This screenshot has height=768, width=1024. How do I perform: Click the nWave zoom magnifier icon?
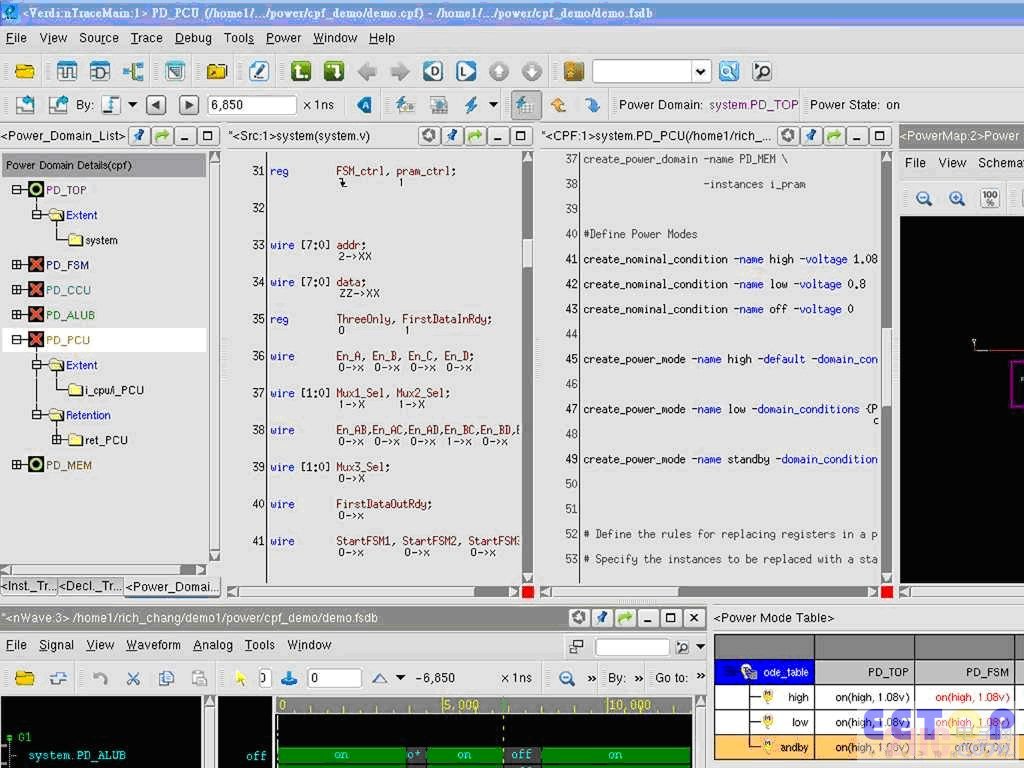coord(566,678)
